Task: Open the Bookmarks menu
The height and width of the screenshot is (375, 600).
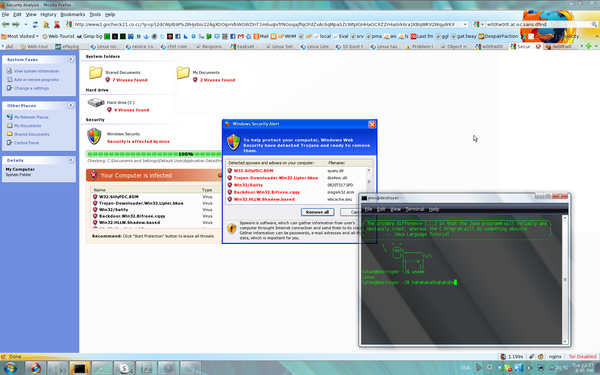Action: 73,15
